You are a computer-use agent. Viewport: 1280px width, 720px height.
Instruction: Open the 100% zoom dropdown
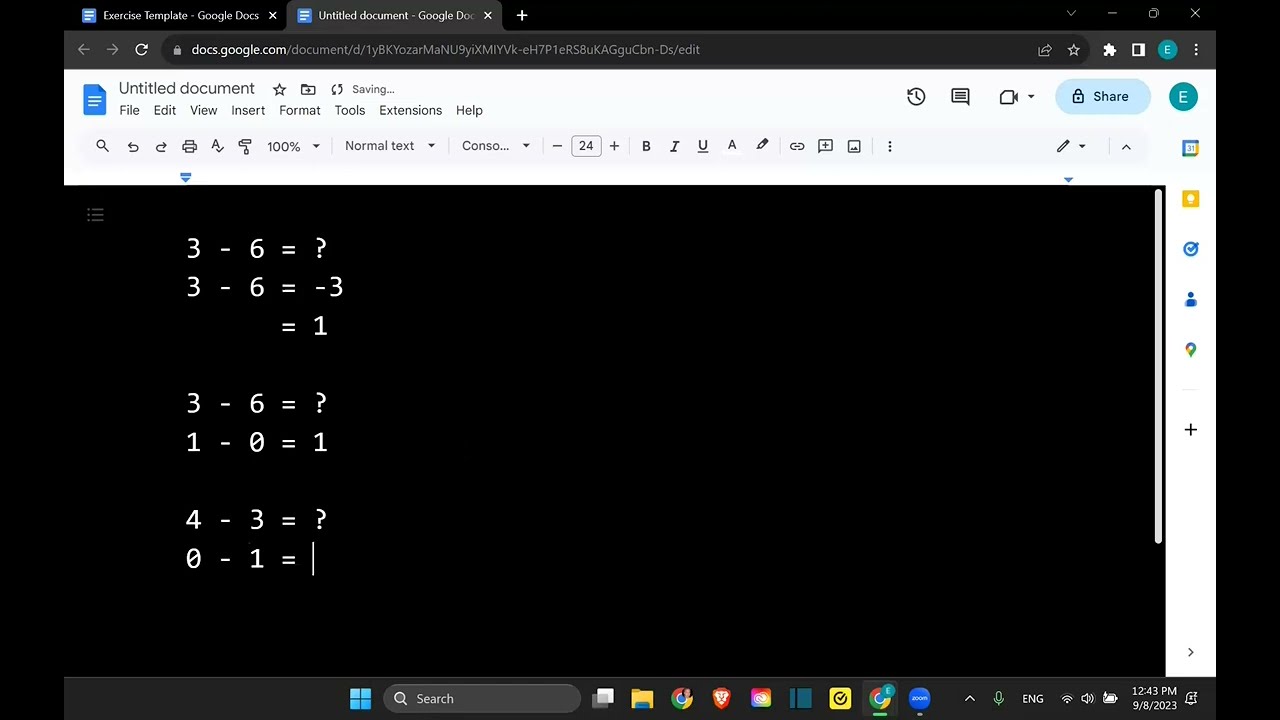(293, 146)
